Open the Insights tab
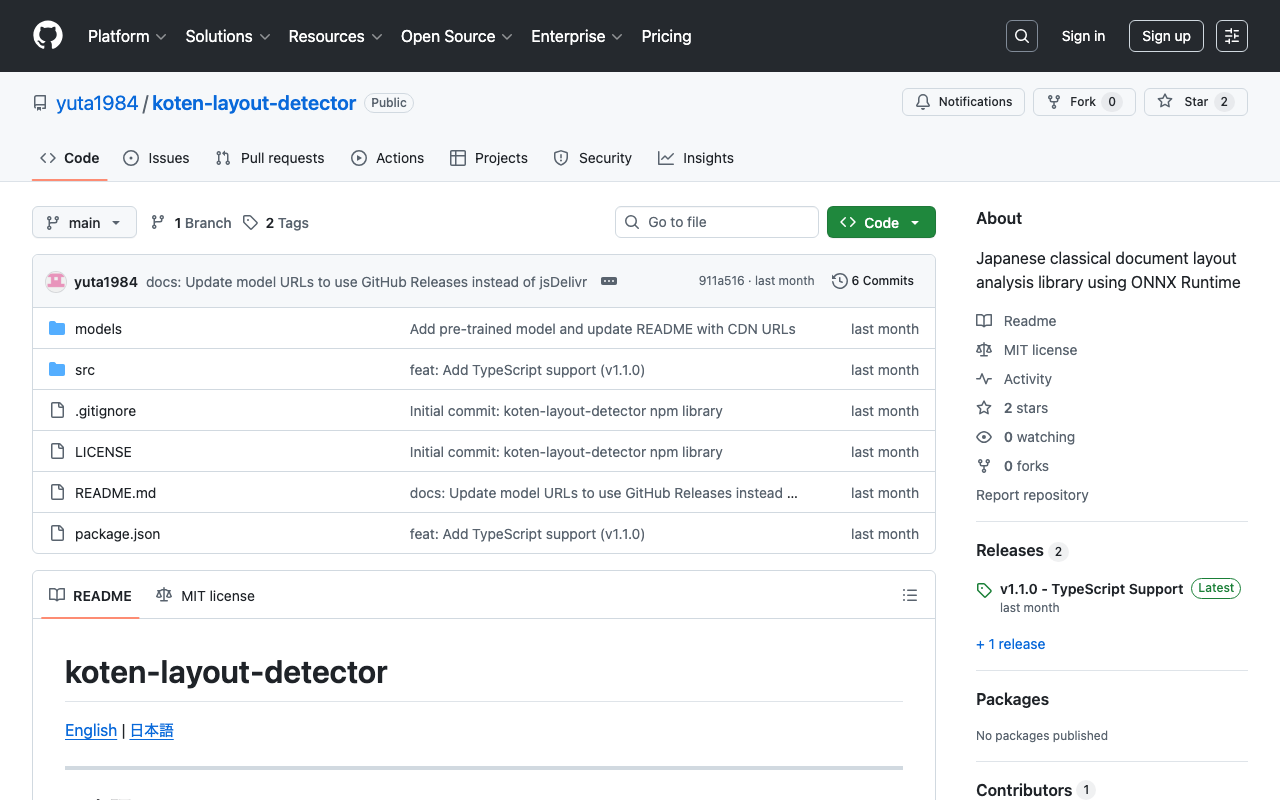 click(696, 158)
